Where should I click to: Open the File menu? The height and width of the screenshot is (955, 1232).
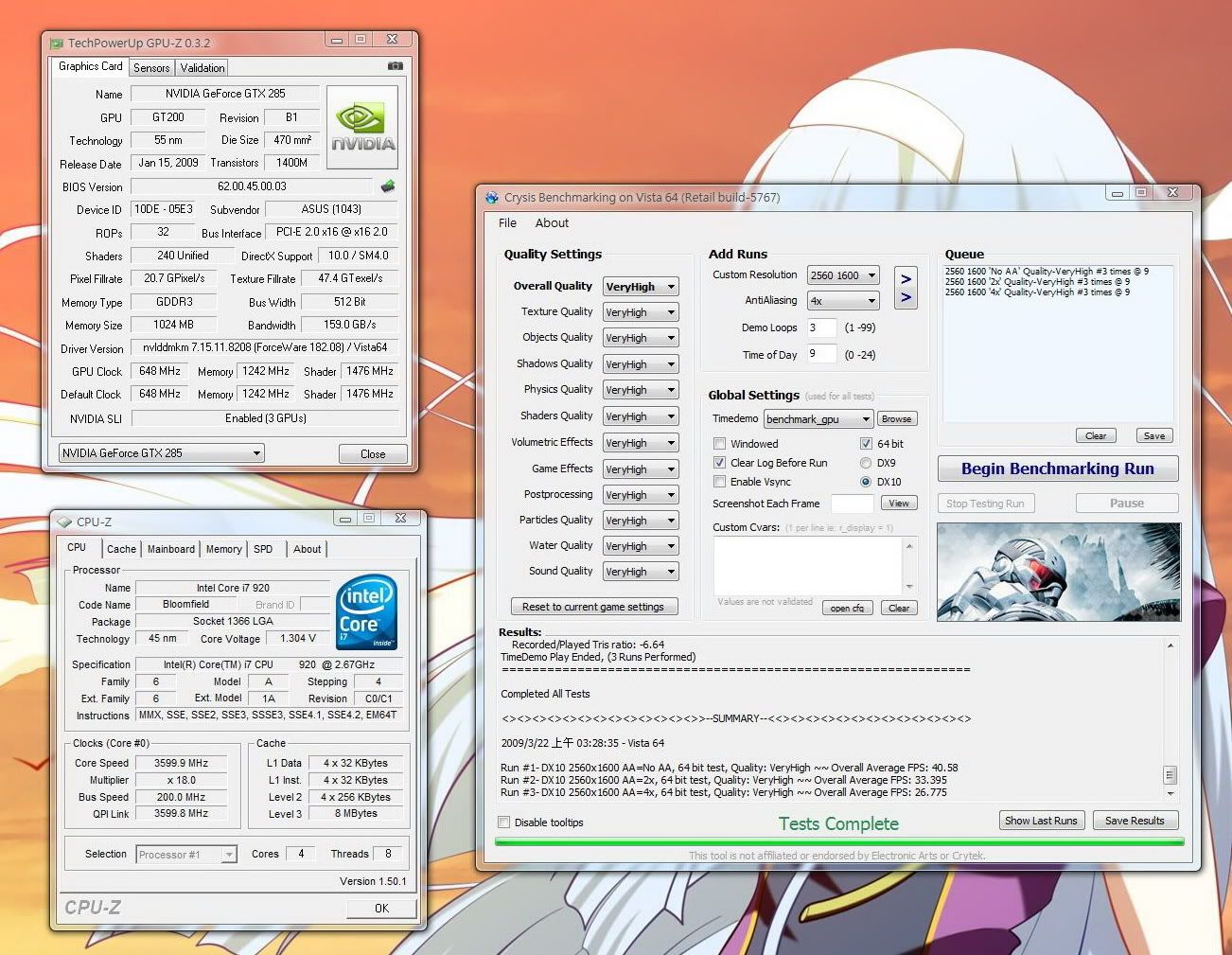[x=508, y=223]
